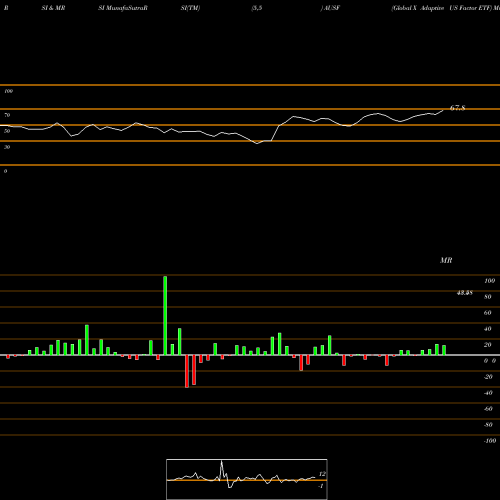Click the 'AUSF' ticker symbol text
Screen dimensions: 500x500
tap(331, 8)
